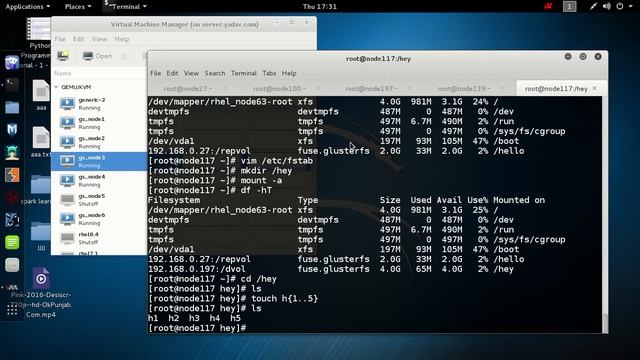The width and height of the screenshot is (640, 360).
Task: Click the new virtual machine icon in VMM toolbar
Action: point(63,56)
